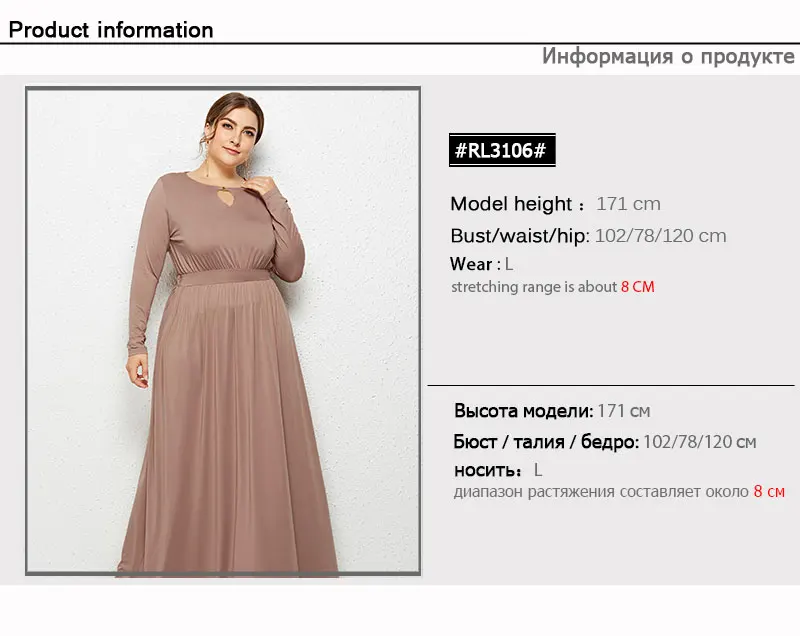Click the носить size label

click(488, 470)
